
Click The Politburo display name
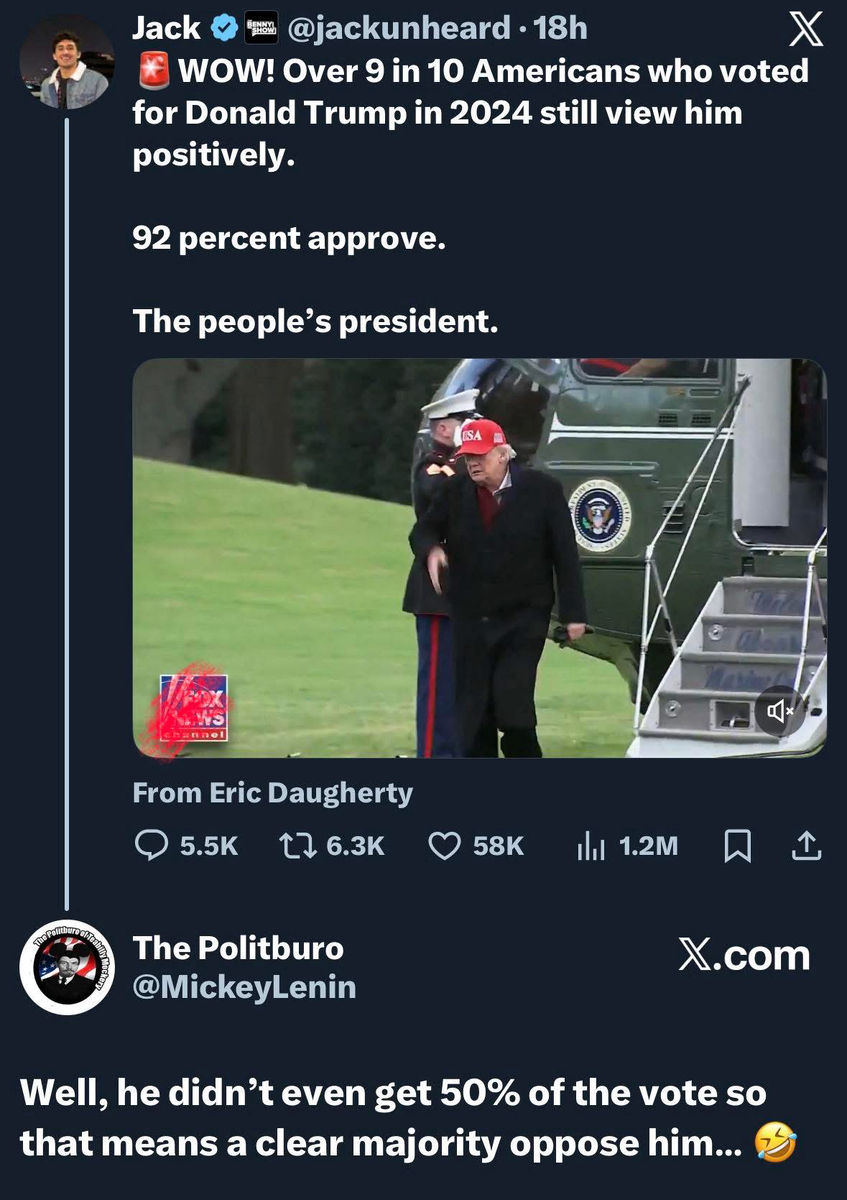click(238, 948)
